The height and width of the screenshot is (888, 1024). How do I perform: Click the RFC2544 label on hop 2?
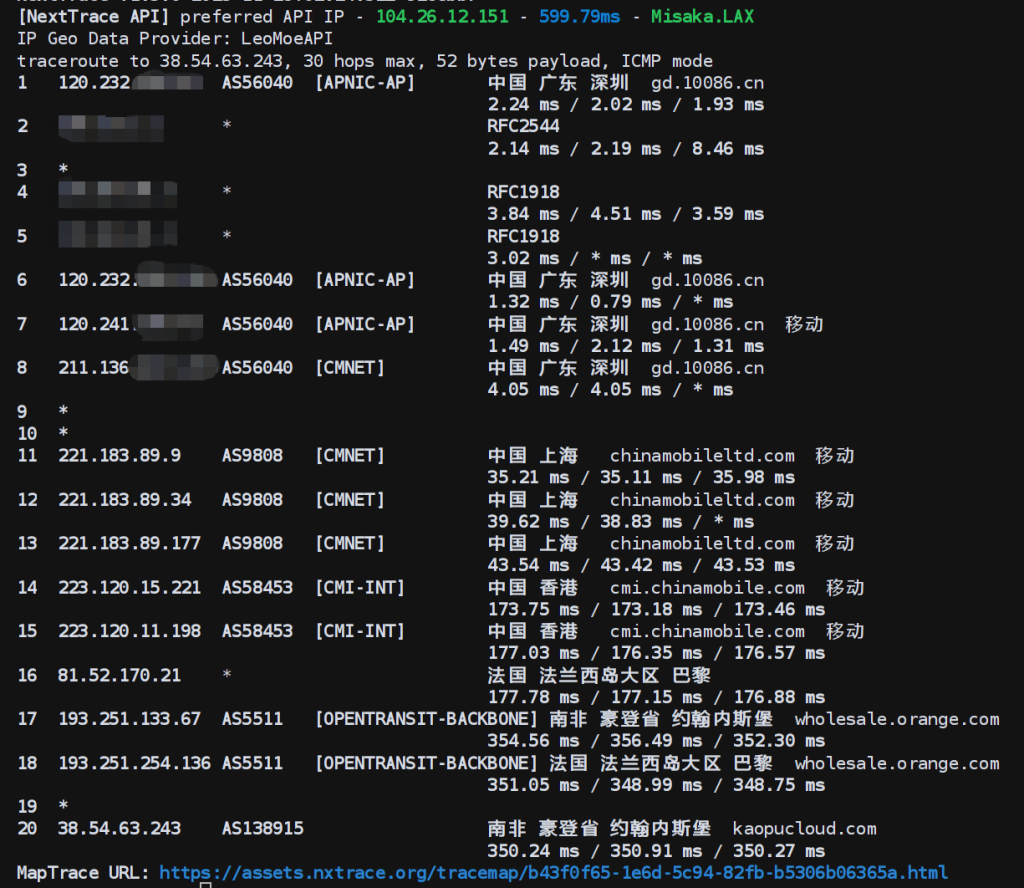pyautogui.click(x=523, y=126)
